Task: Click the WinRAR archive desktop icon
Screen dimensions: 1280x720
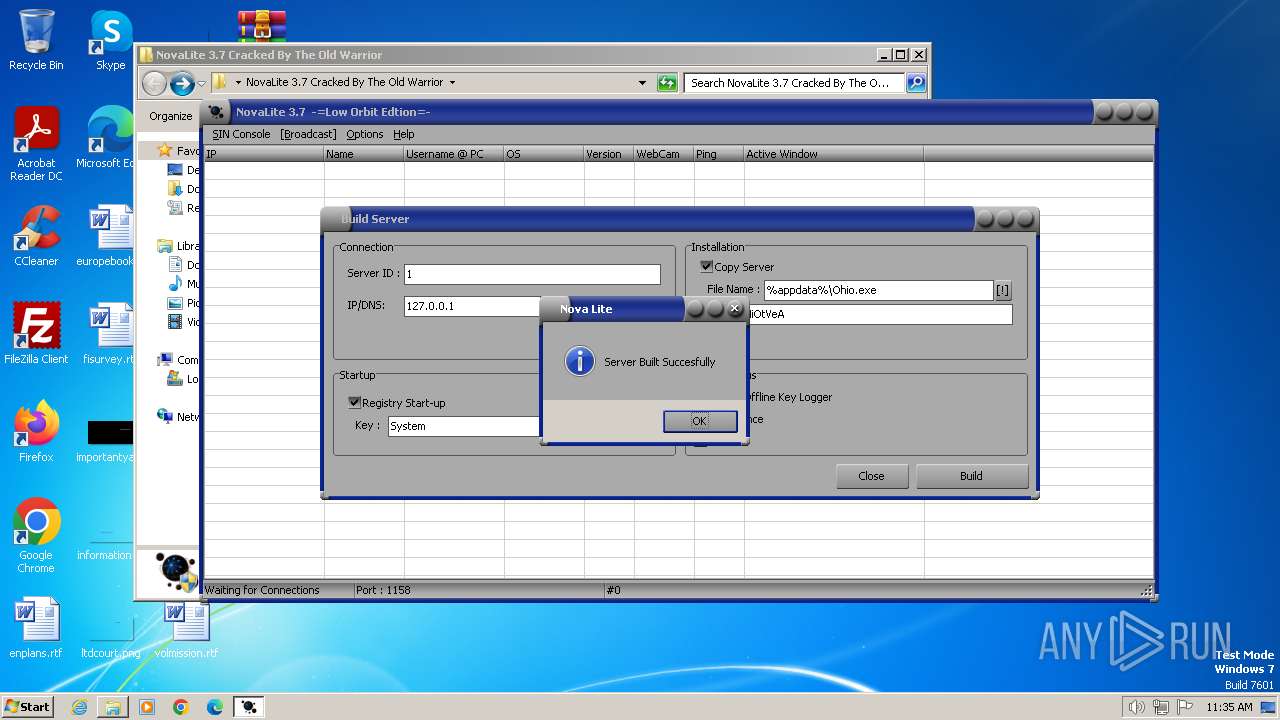Action: point(262,26)
